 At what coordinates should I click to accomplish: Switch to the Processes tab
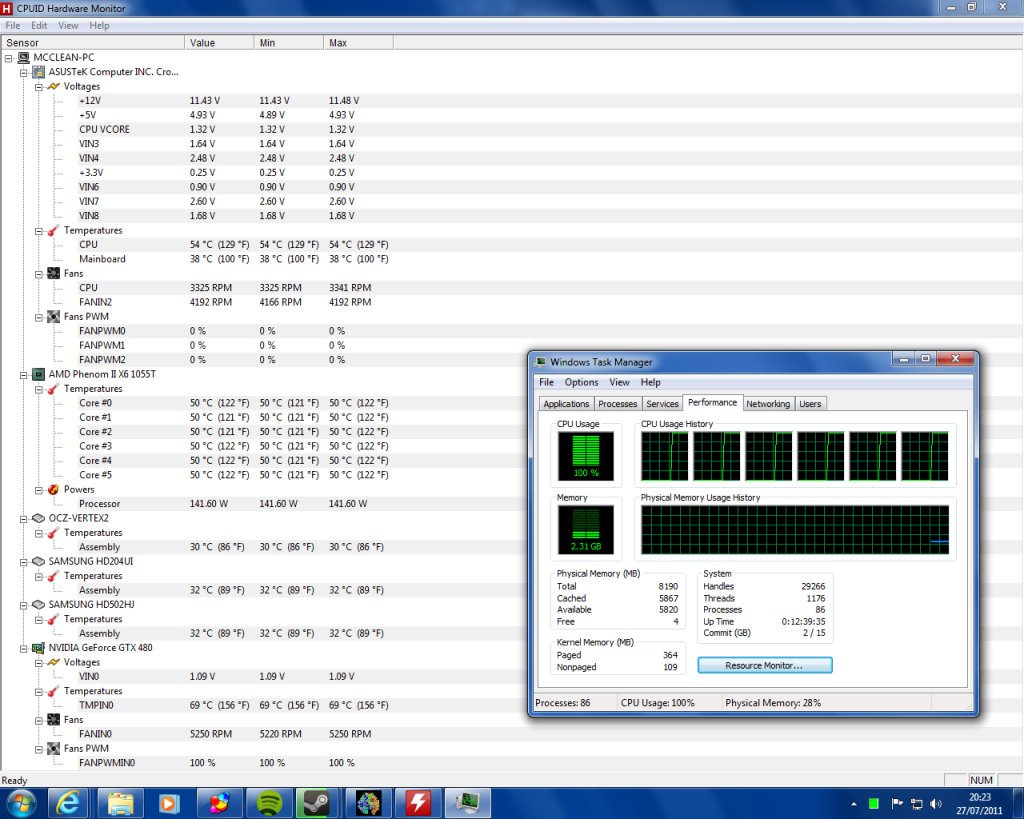(x=617, y=404)
